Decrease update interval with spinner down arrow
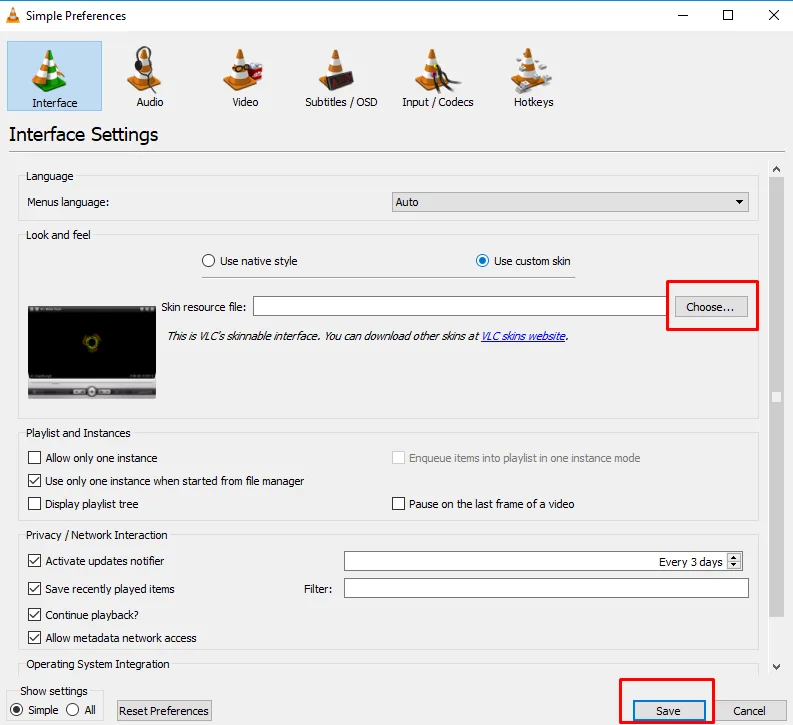The image size is (793, 725). tap(734, 565)
